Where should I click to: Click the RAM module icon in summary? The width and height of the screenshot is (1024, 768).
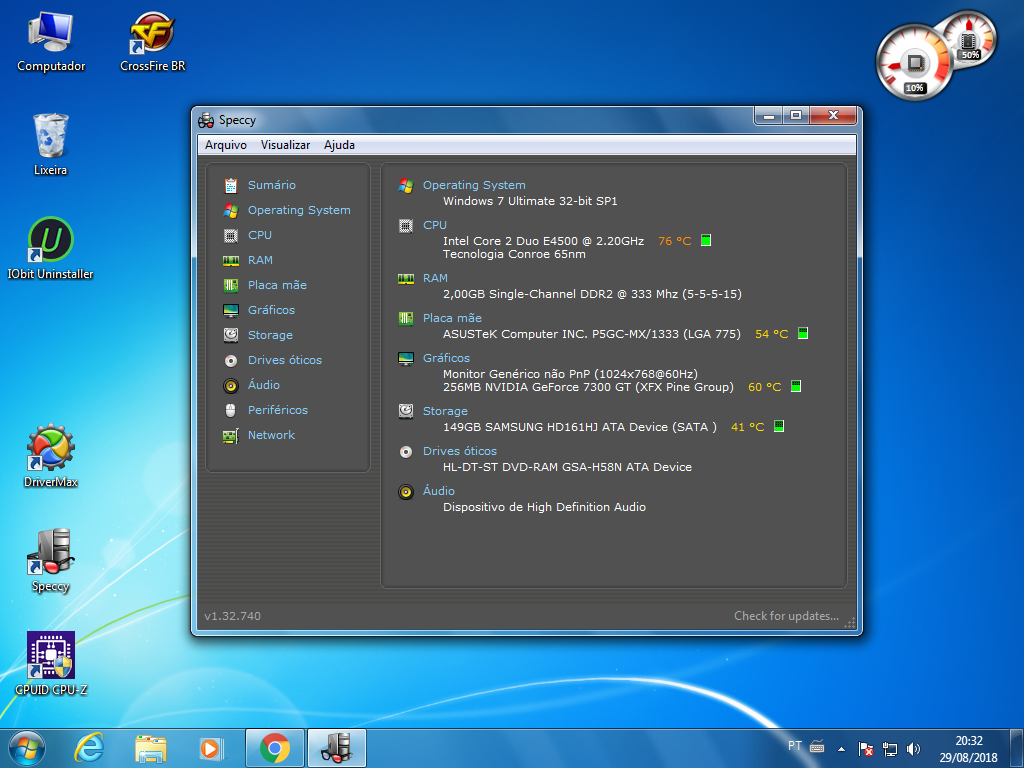(x=406, y=279)
